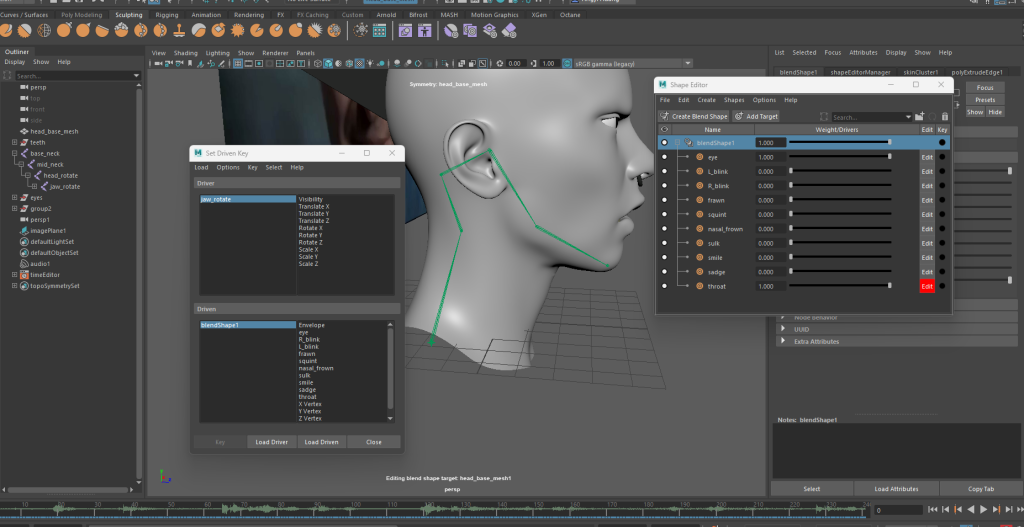Click Add Target in Shape Editor

[x=756, y=117]
